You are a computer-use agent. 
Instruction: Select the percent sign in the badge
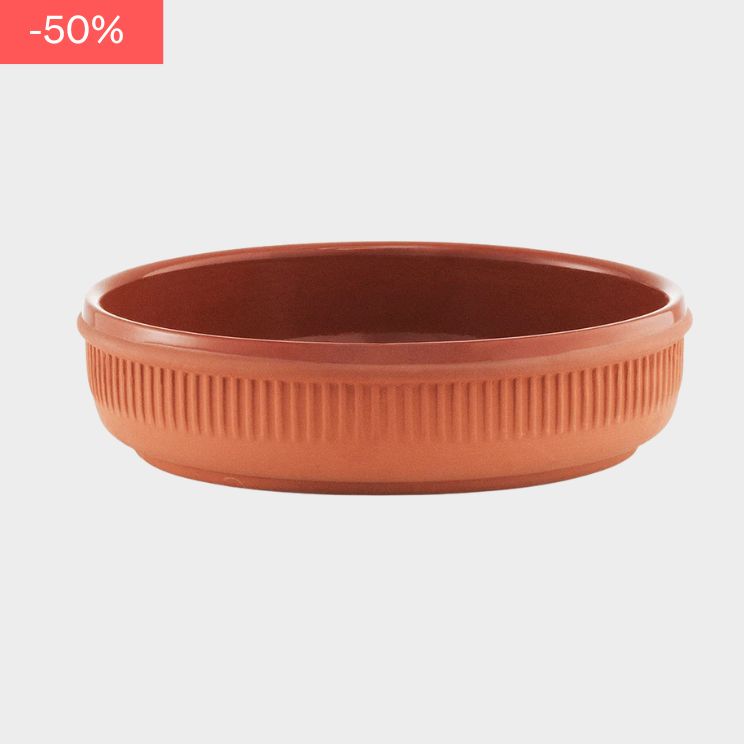point(106,30)
